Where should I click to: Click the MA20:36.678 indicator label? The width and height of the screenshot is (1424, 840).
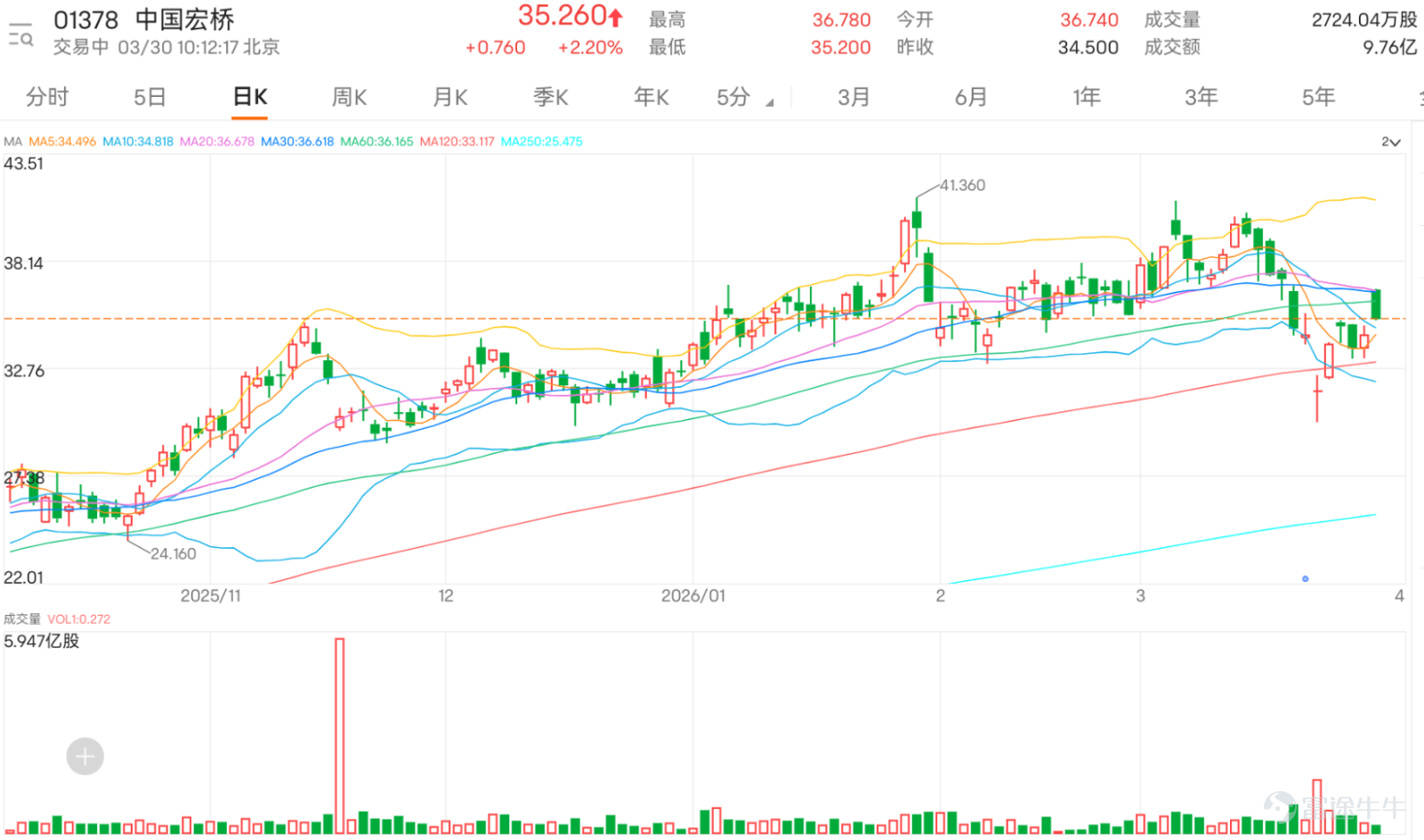pyautogui.click(x=217, y=141)
